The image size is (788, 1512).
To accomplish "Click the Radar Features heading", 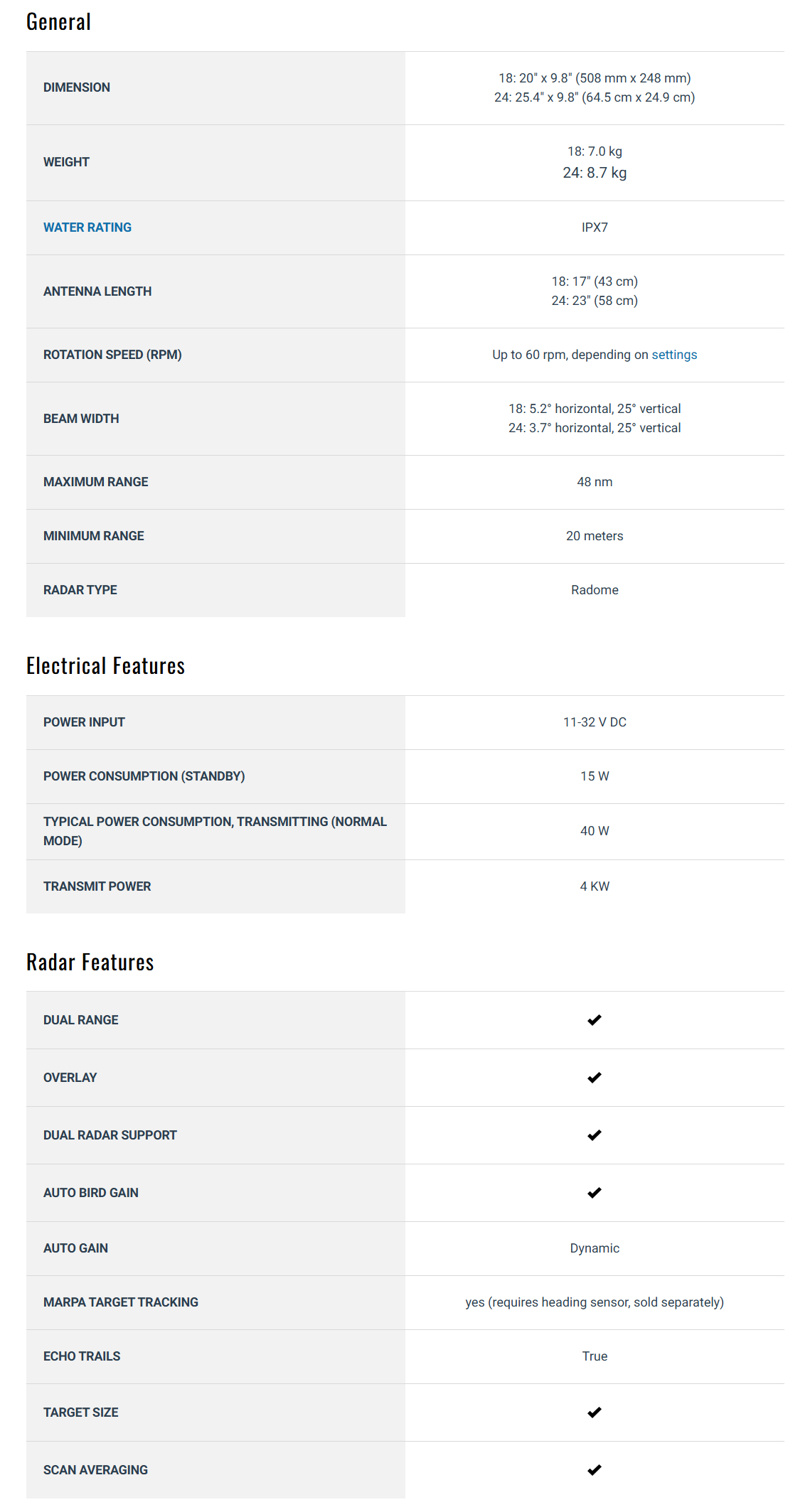I will [x=90, y=963].
